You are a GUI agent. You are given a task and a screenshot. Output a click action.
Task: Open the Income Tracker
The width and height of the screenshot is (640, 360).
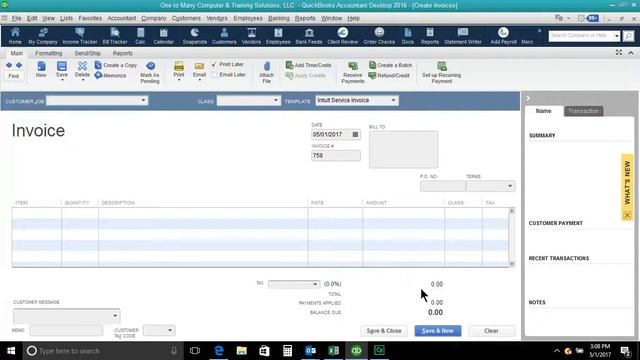point(80,36)
